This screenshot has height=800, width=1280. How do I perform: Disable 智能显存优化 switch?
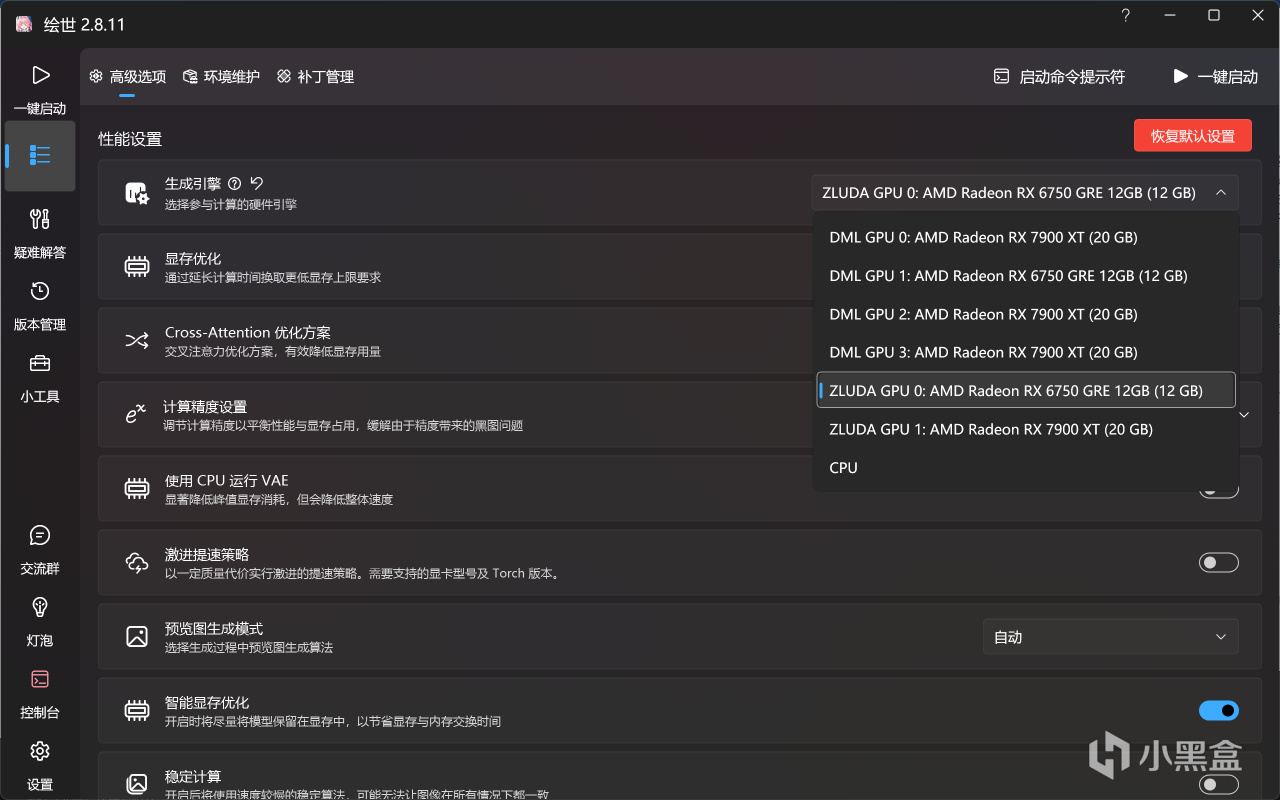(x=1219, y=711)
